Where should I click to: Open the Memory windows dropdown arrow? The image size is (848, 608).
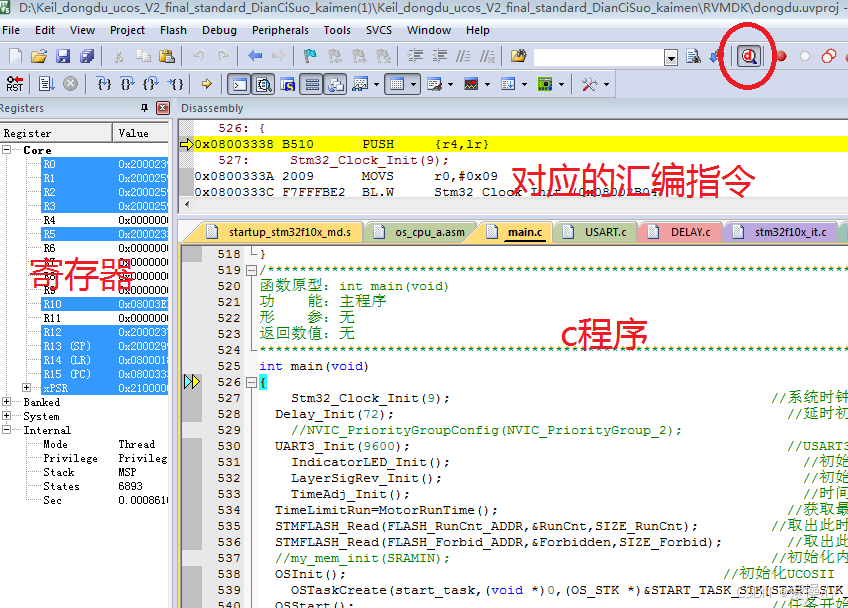coord(414,84)
